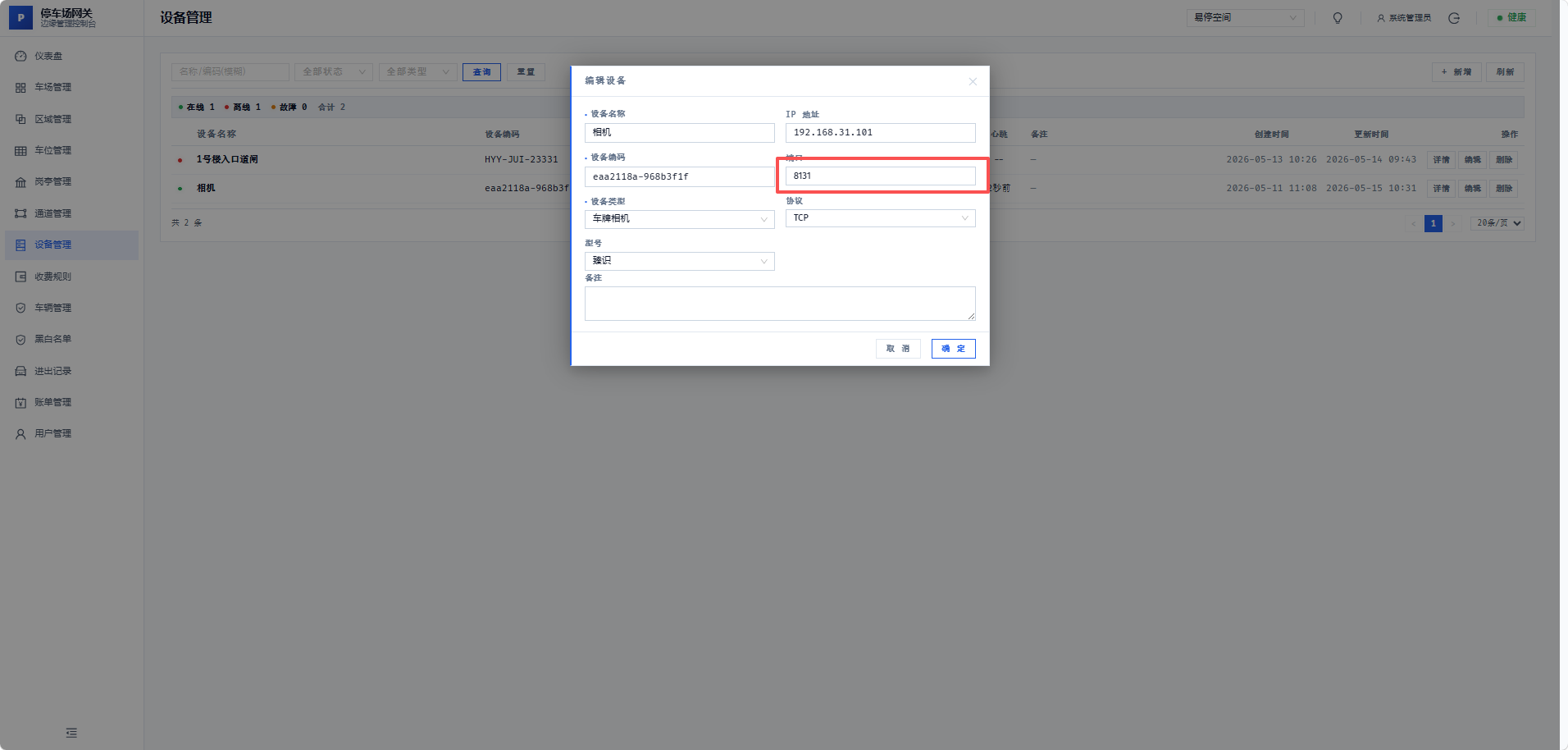Open the 20条/页 page size dropdown

(1497, 223)
